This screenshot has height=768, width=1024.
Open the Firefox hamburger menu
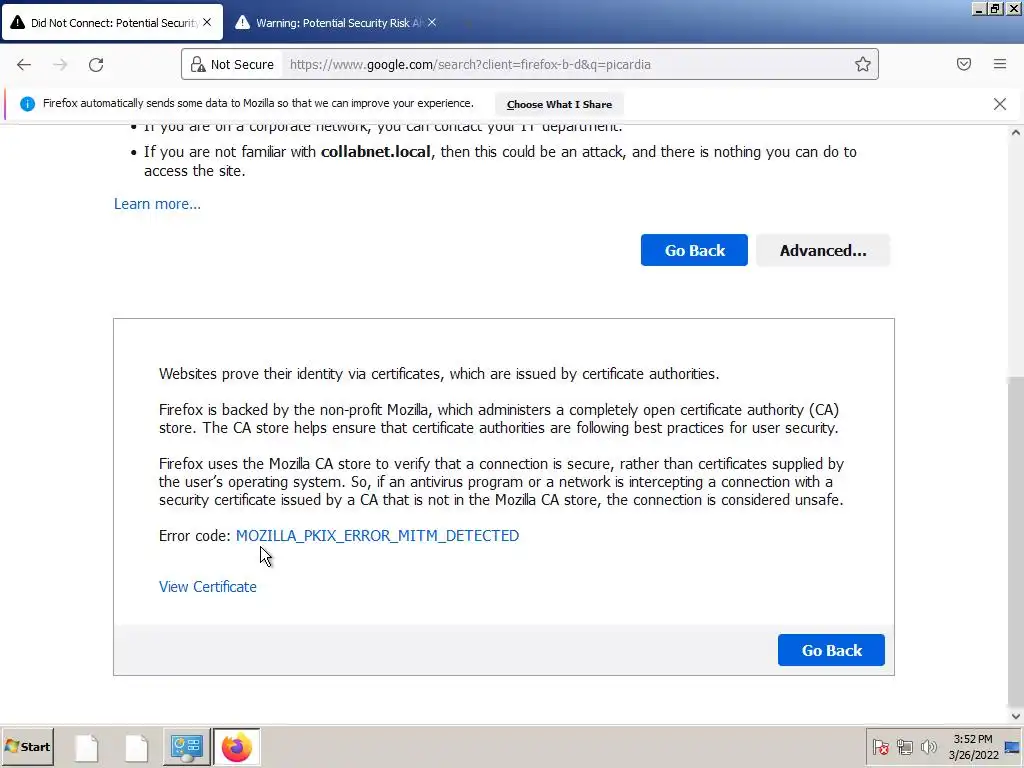[1000, 64]
